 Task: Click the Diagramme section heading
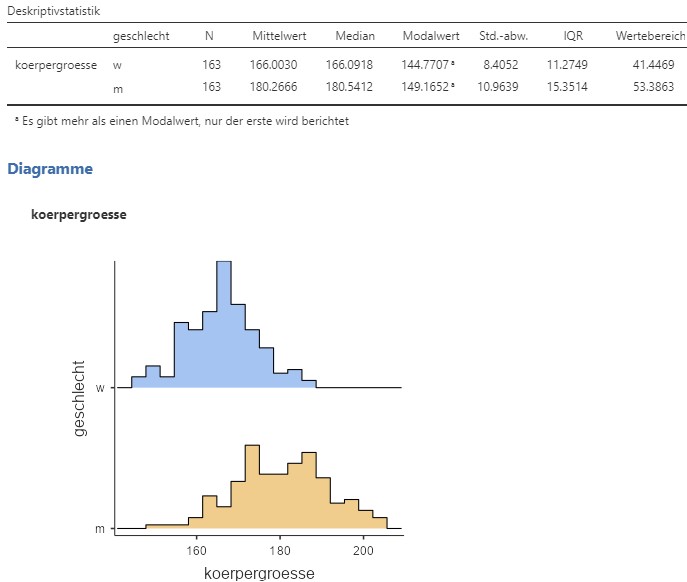(50, 169)
